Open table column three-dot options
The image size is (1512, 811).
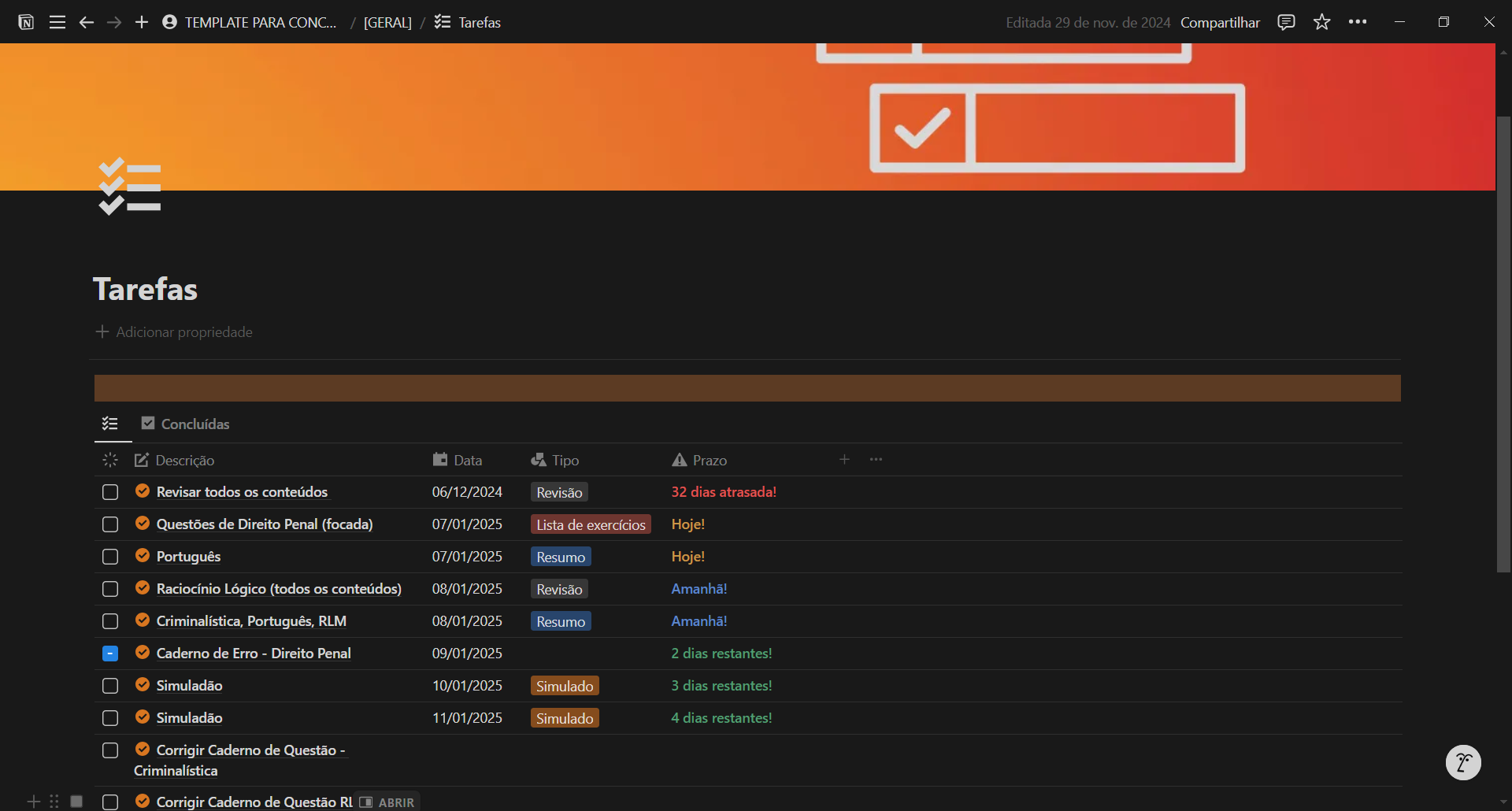pyautogui.click(x=876, y=460)
